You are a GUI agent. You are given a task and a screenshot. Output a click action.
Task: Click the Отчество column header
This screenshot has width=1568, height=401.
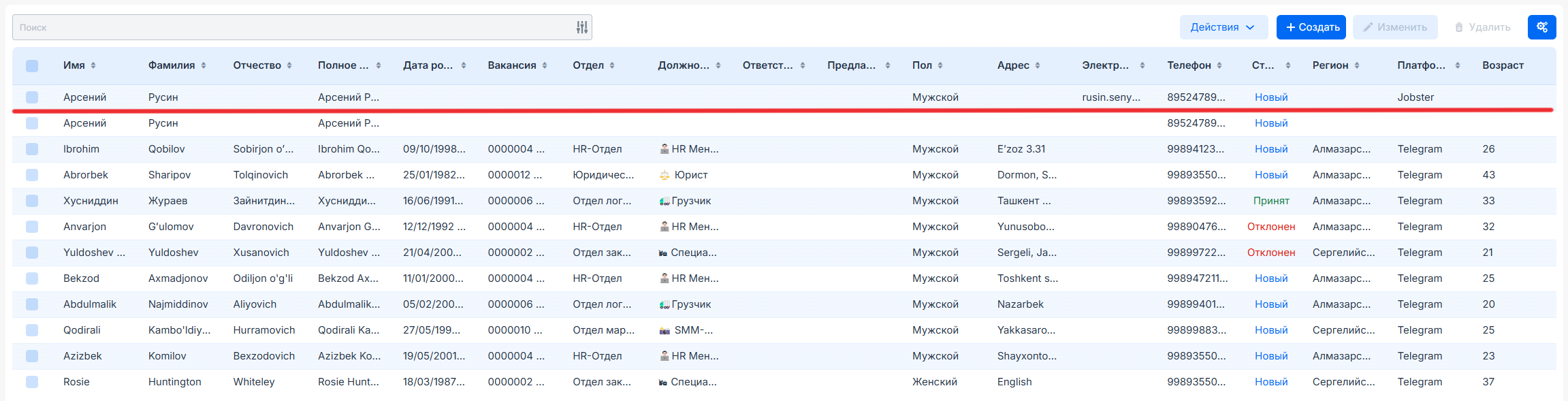tap(257, 65)
